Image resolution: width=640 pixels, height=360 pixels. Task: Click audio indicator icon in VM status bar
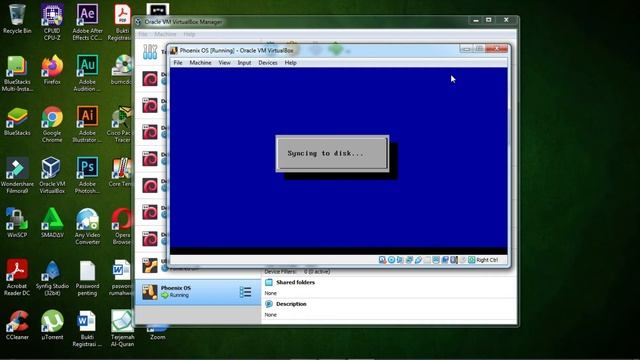tap(400, 260)
